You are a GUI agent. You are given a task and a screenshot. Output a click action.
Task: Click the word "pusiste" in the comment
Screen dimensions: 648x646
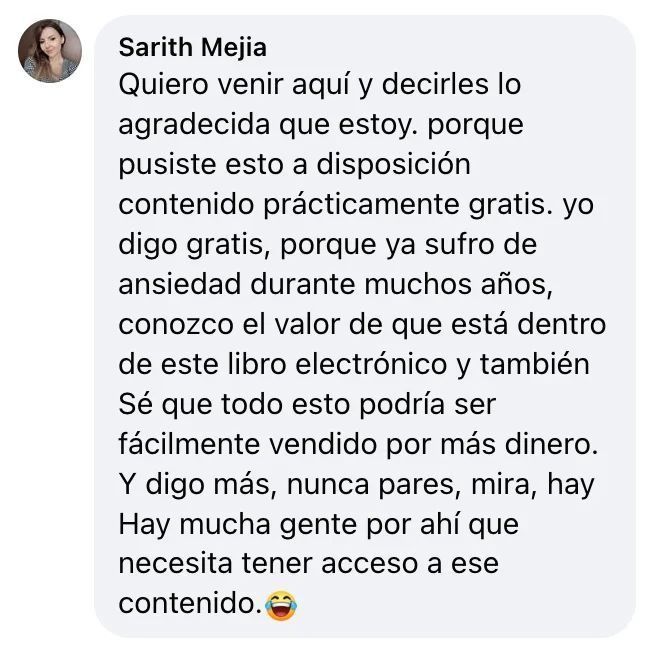tap(167, 165)
